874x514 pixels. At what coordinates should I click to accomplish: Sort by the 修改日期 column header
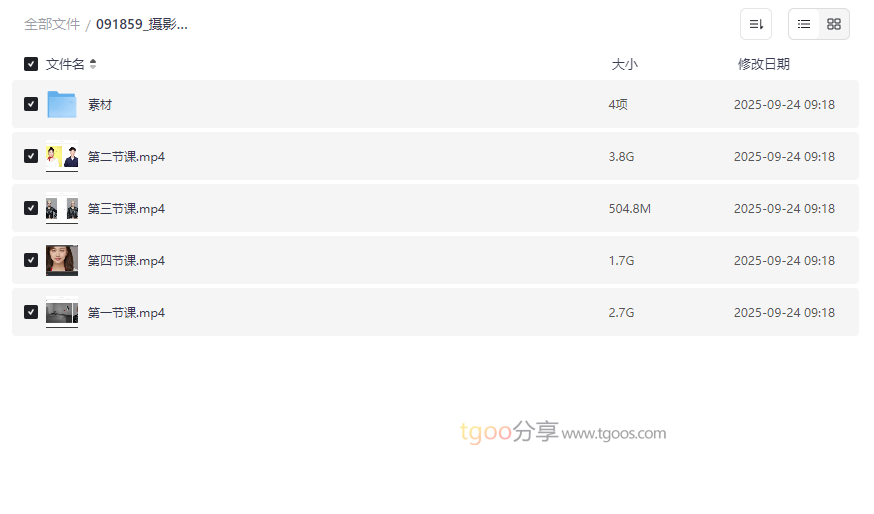(763, 64)
